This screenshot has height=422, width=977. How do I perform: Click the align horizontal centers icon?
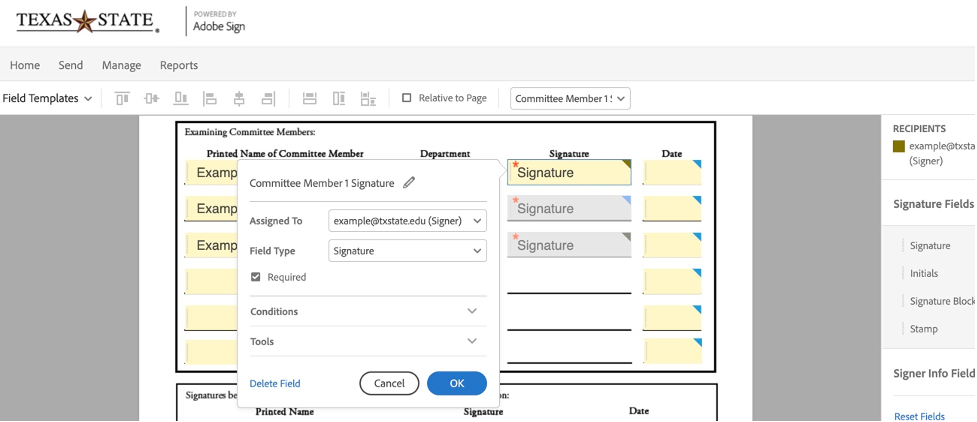tap(239, 98)
